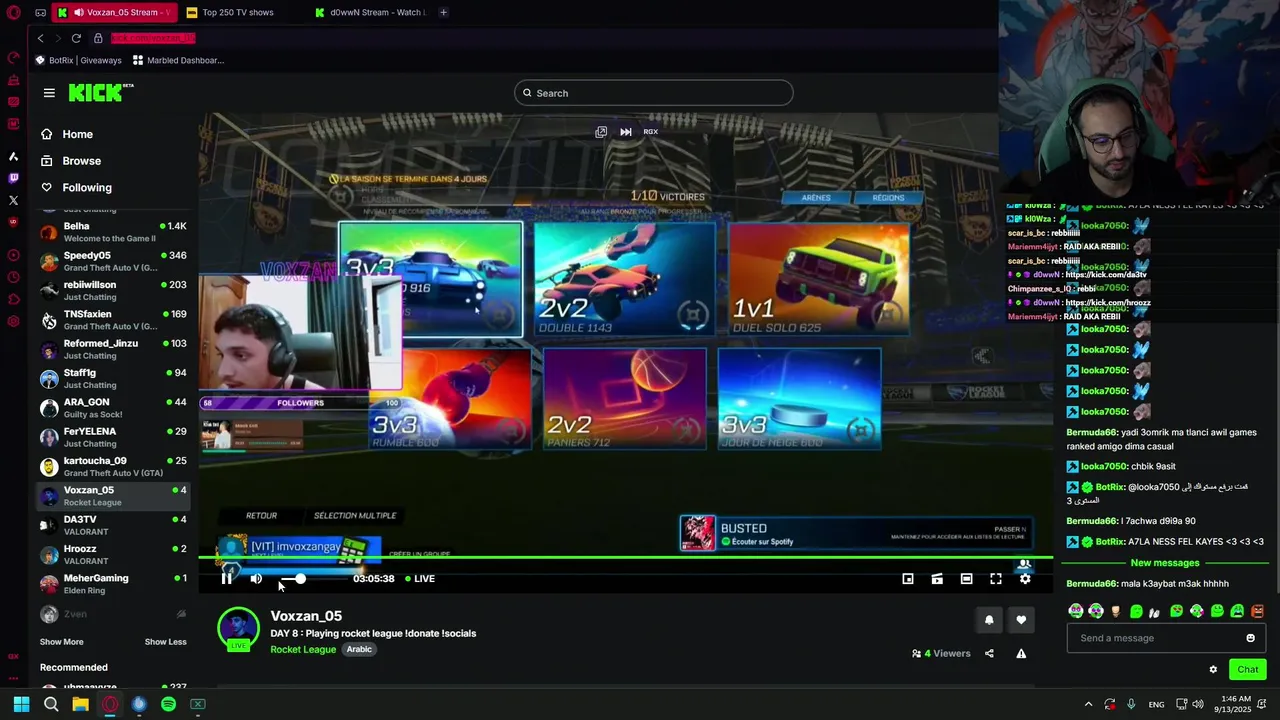
Task: Switch to Top 250 TV shows tab
Action: (x=238, y=12)
